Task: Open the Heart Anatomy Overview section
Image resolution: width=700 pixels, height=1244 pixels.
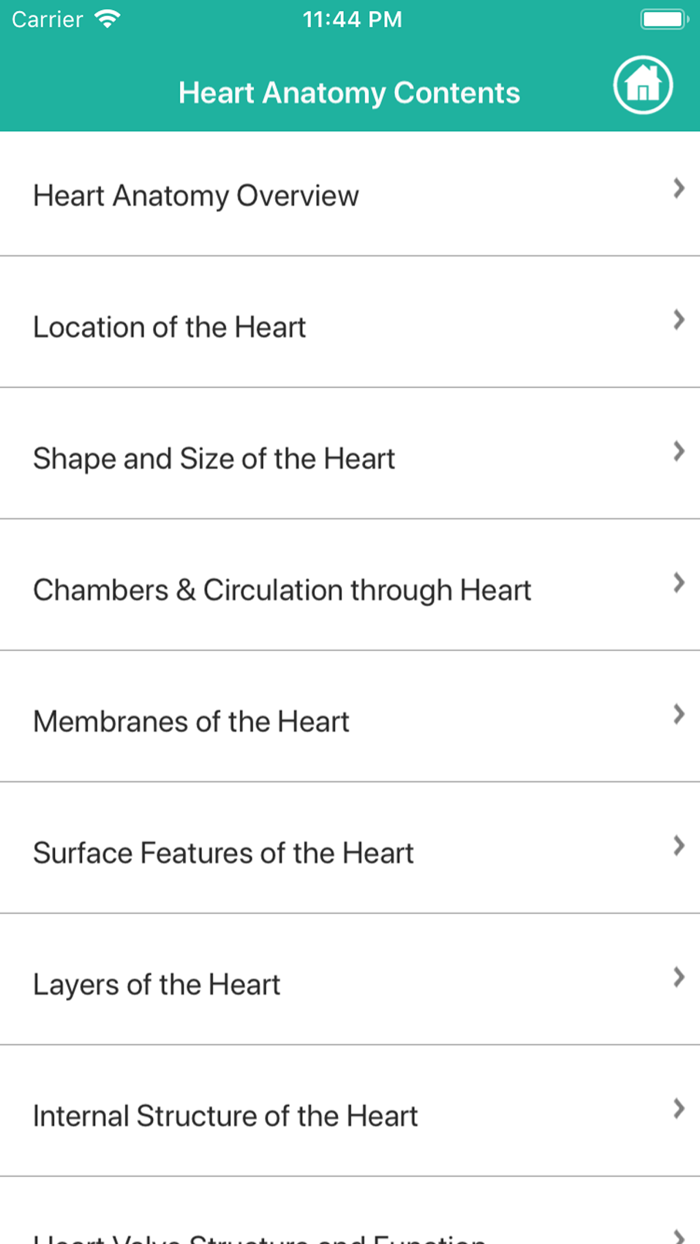Action: click(x=196, y=196)
